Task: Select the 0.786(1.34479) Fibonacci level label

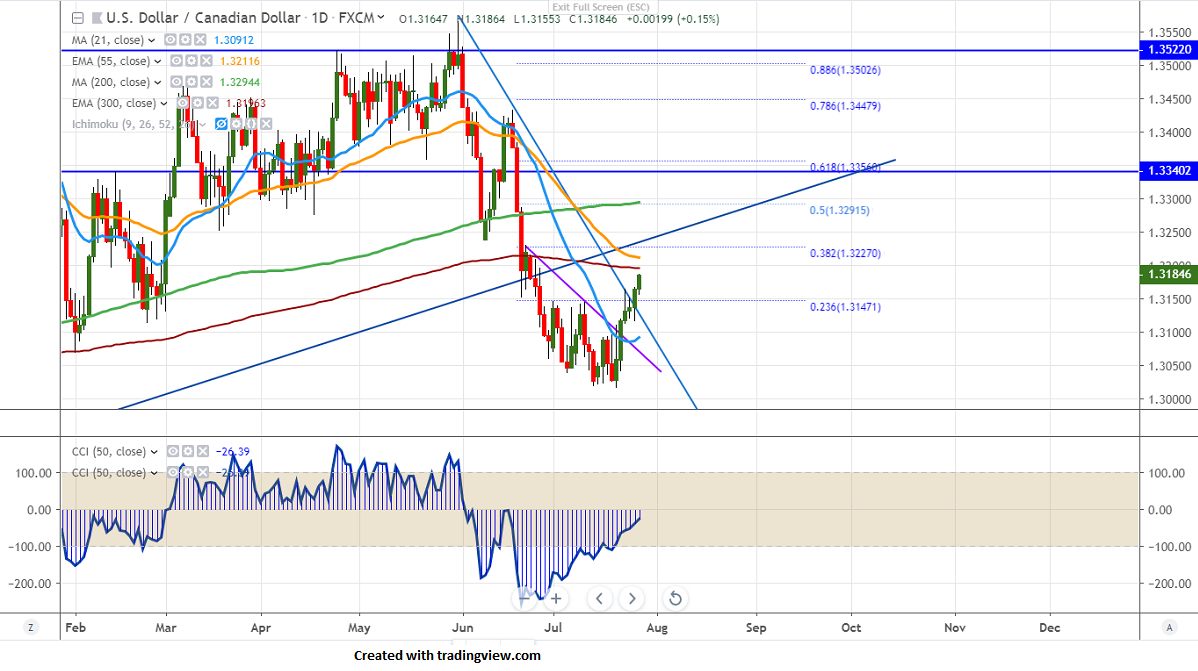Action: 845,105
